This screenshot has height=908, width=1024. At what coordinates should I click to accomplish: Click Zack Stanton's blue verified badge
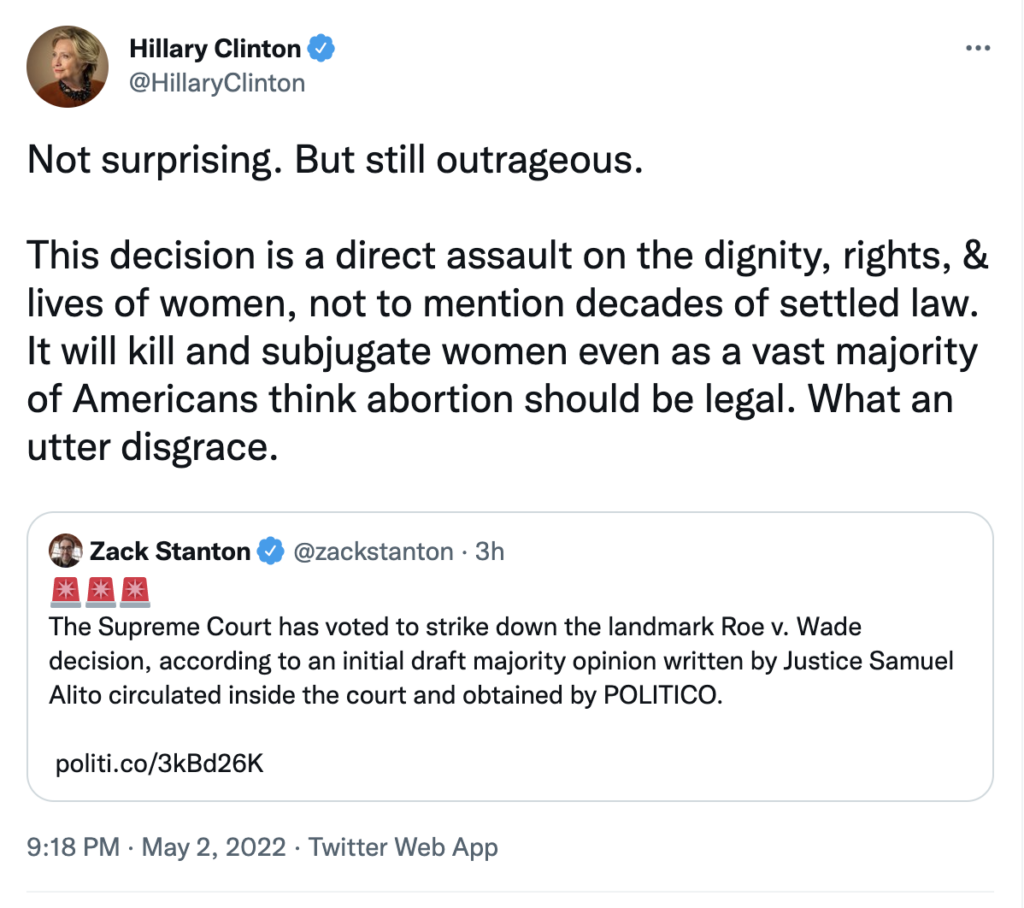[x=269, y=551]
